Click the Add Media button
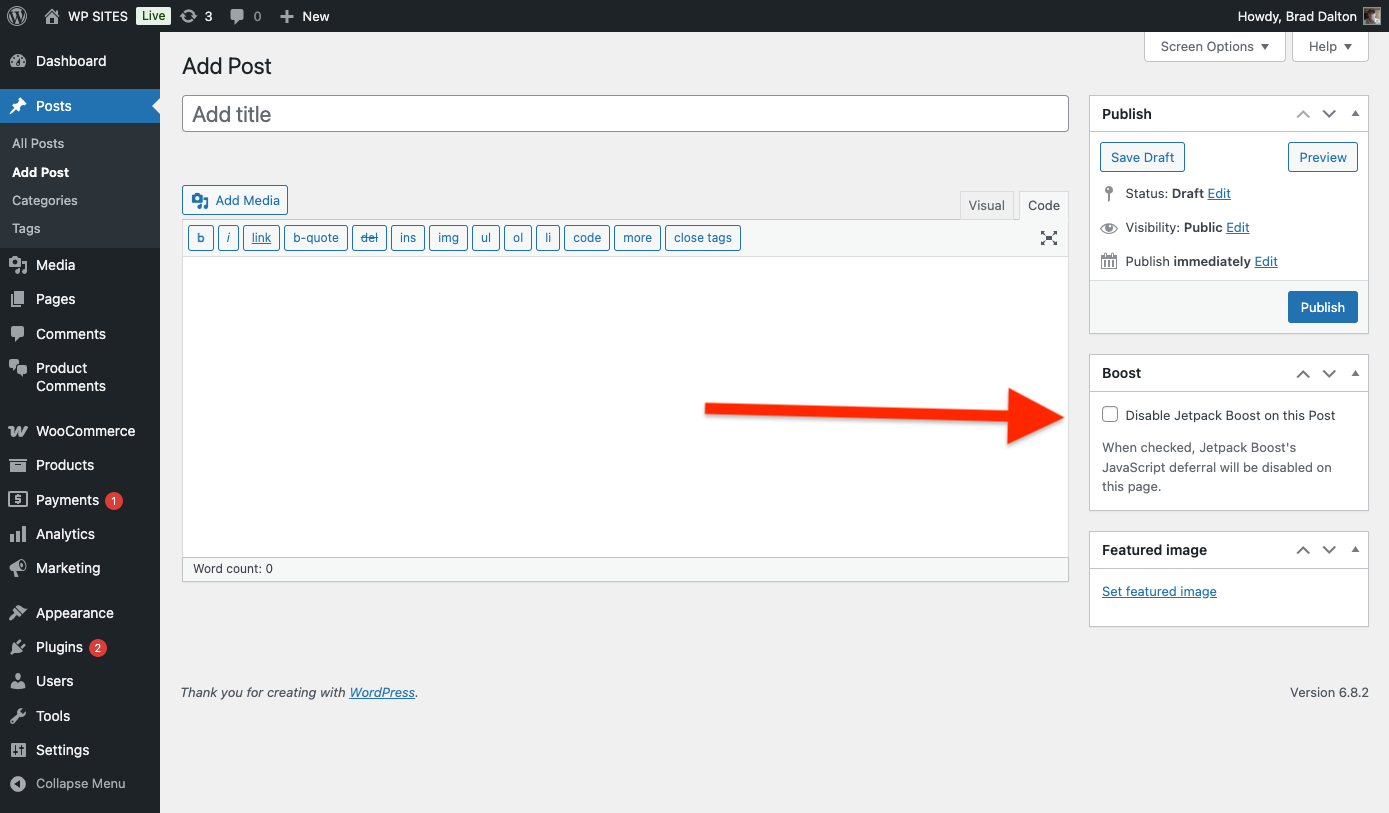 pos(235,200)
